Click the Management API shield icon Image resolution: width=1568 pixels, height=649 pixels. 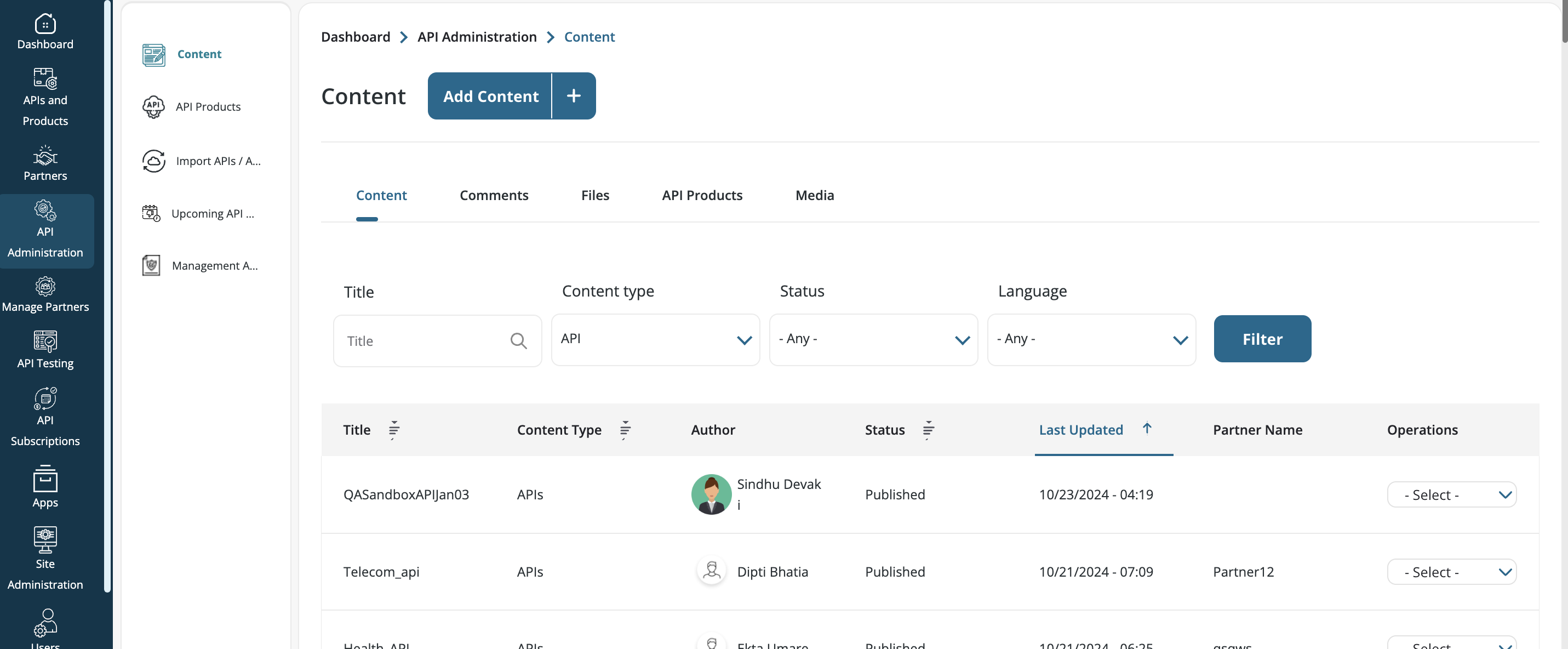point(151,265)
